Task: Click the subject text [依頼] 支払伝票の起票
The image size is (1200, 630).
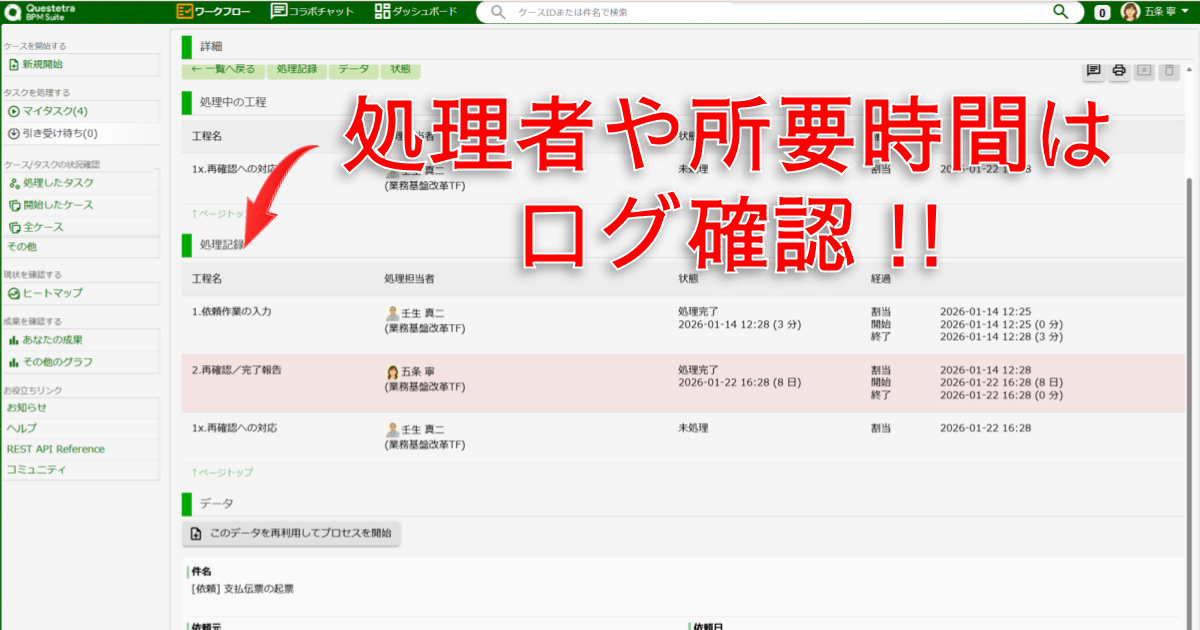Action: tap(242, 589)
